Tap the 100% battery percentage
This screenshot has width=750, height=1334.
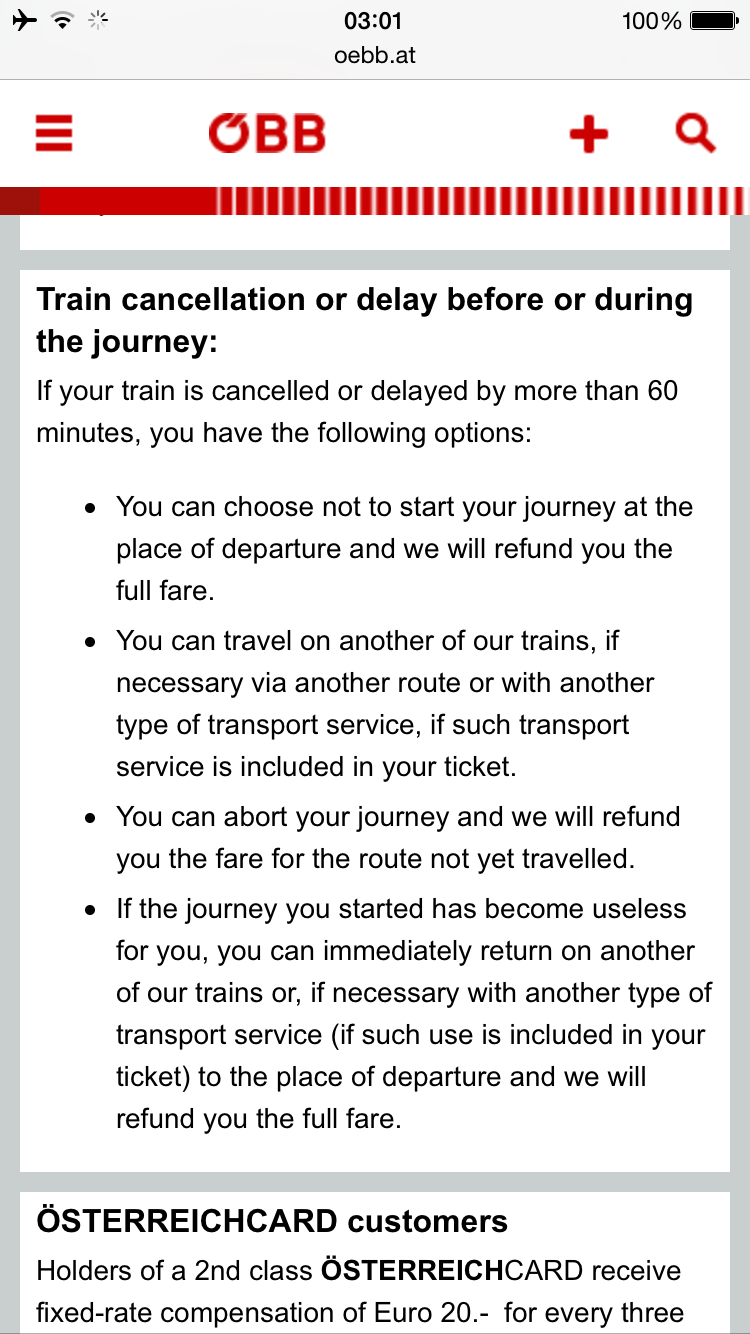[x=651, y=20]
